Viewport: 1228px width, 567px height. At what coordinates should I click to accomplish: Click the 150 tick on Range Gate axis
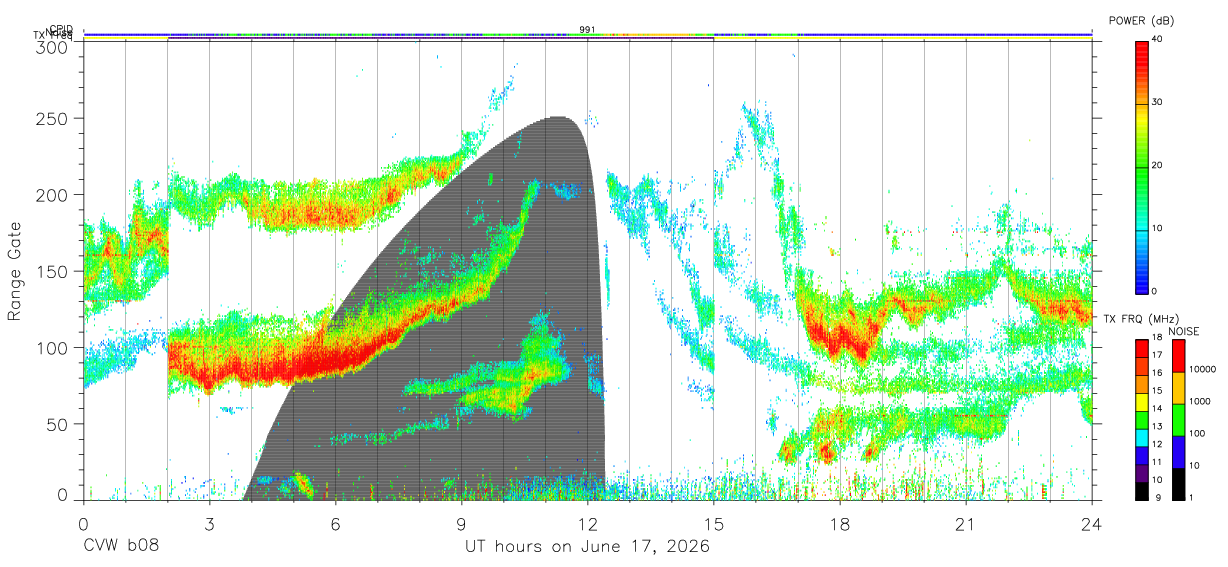point(52,271)
